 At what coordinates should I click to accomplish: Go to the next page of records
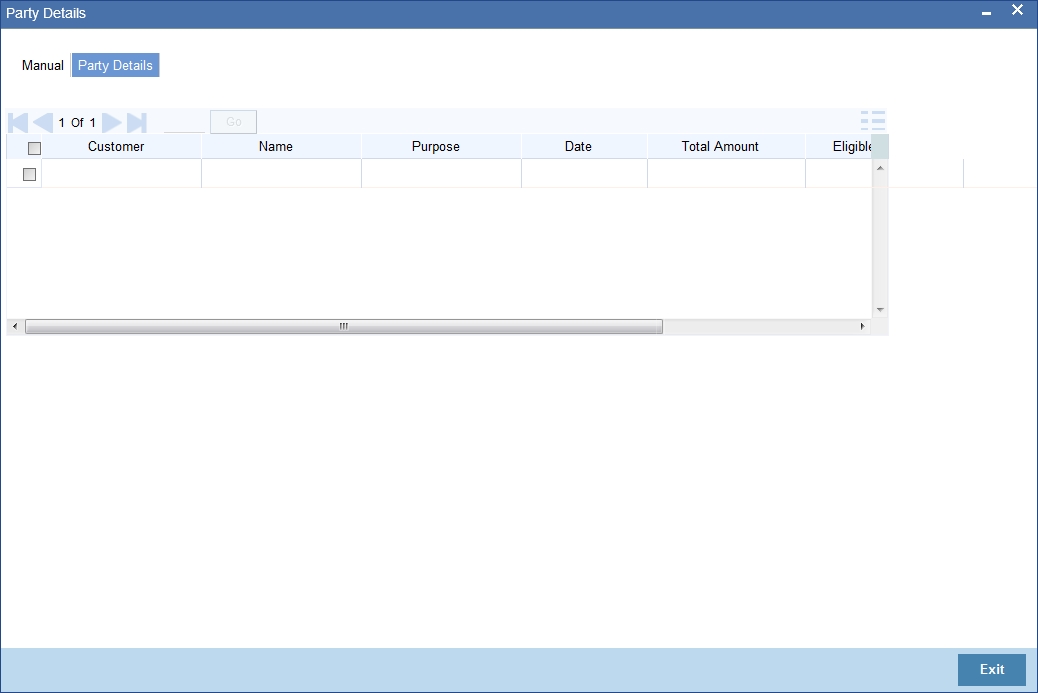[x=111, y=122]
